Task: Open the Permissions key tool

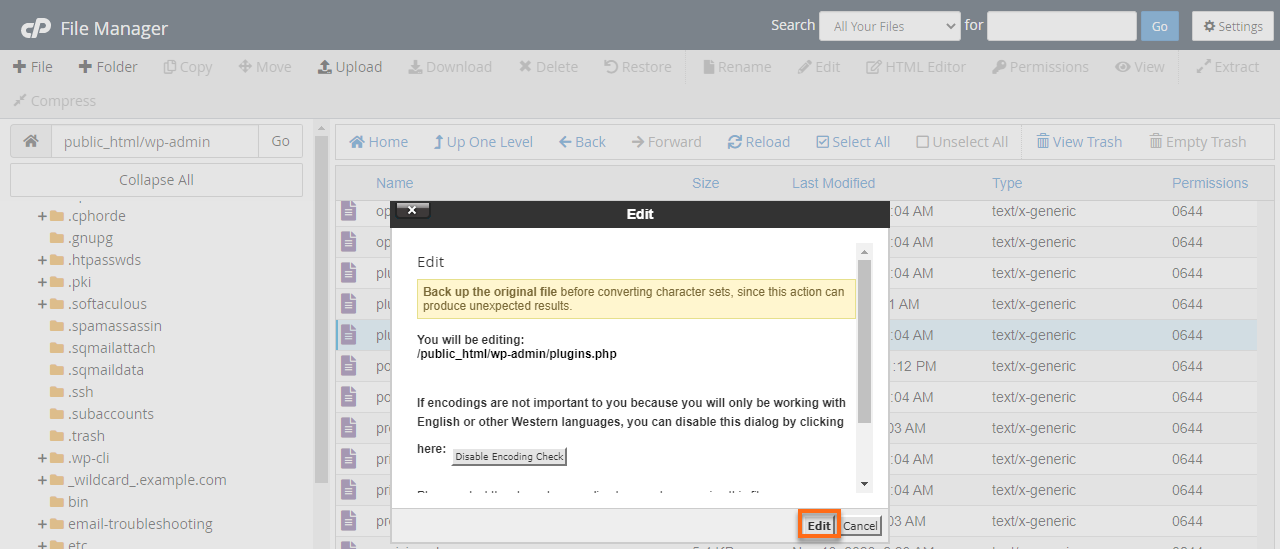Action: (x=1040, y=67)
